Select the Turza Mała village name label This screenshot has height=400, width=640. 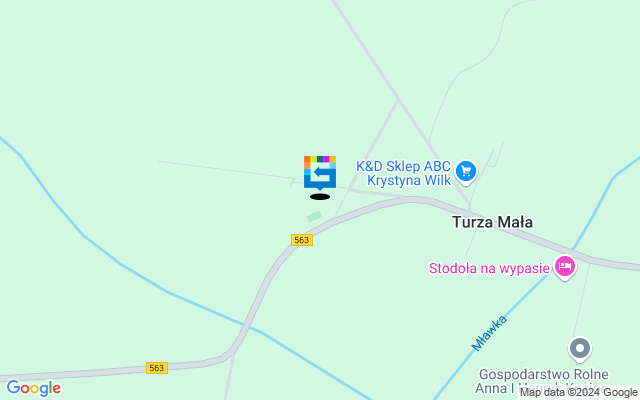pyautogui.click(x=492, y=222)
